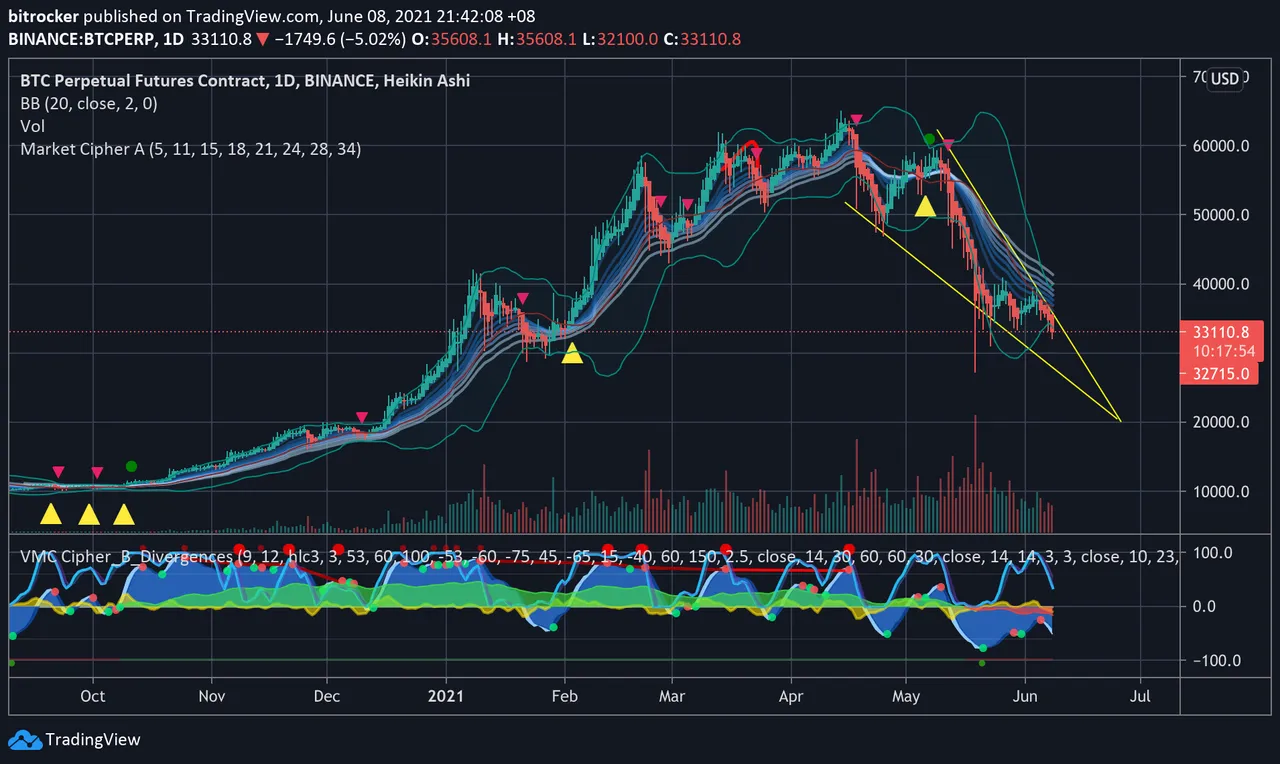The height and width of the screenshot is (764, 1280).
Task: Open the USD currency selector
Action: [1224, 79]
